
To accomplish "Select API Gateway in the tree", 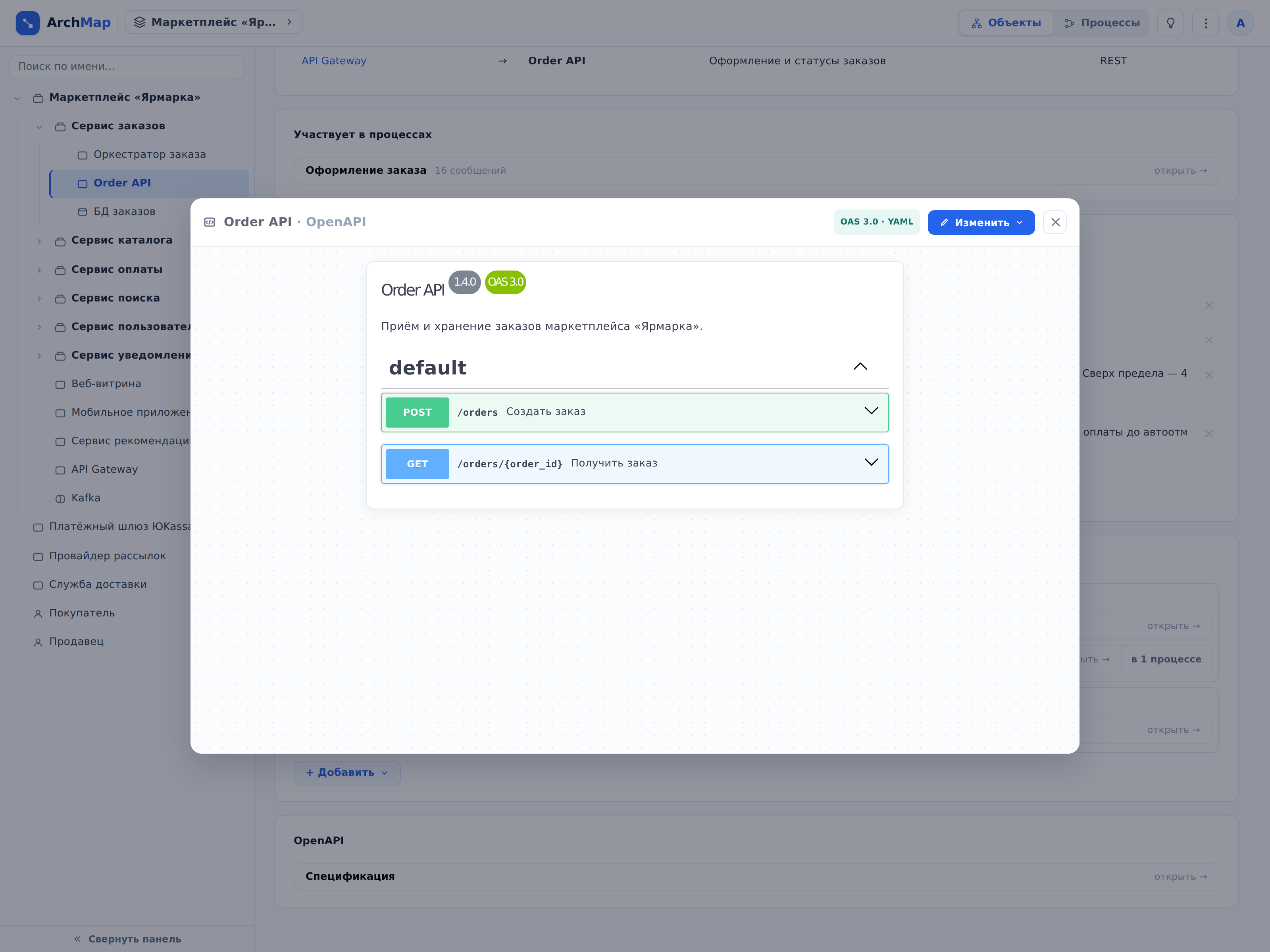I will click(x=104, y=469).
